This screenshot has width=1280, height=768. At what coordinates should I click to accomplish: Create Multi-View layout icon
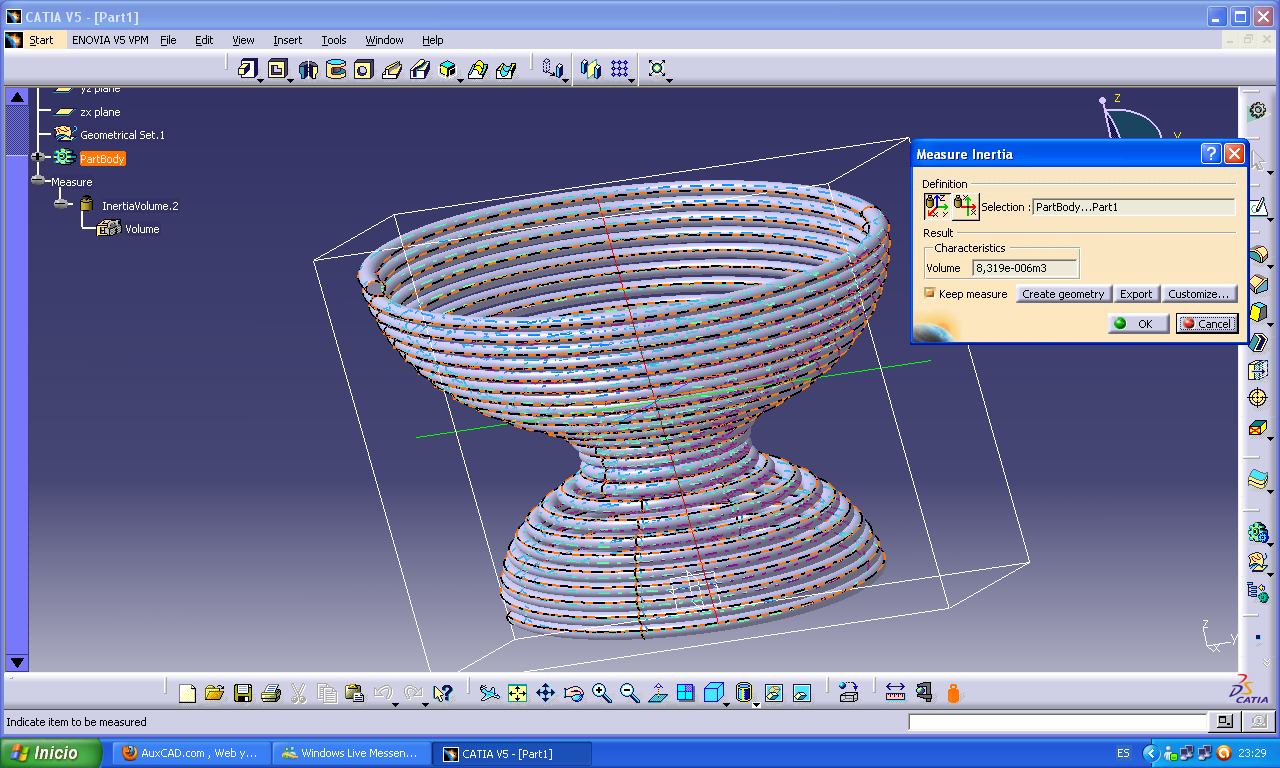[685, 692]
